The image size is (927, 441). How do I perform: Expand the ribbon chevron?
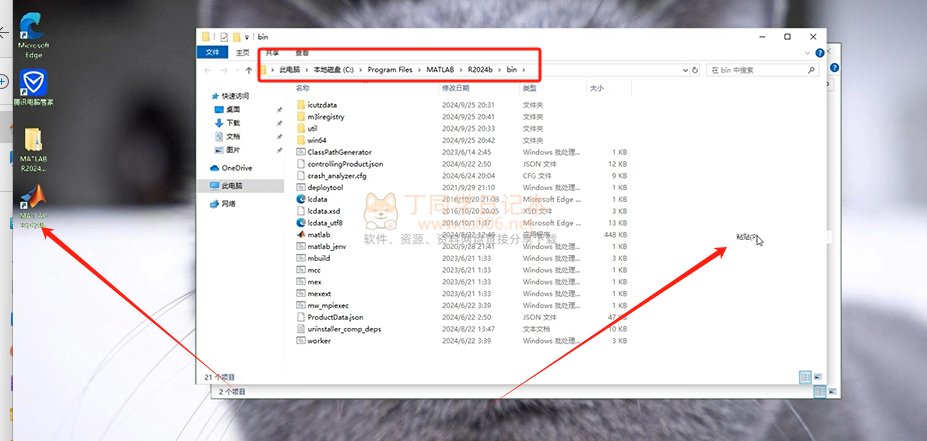808,53
